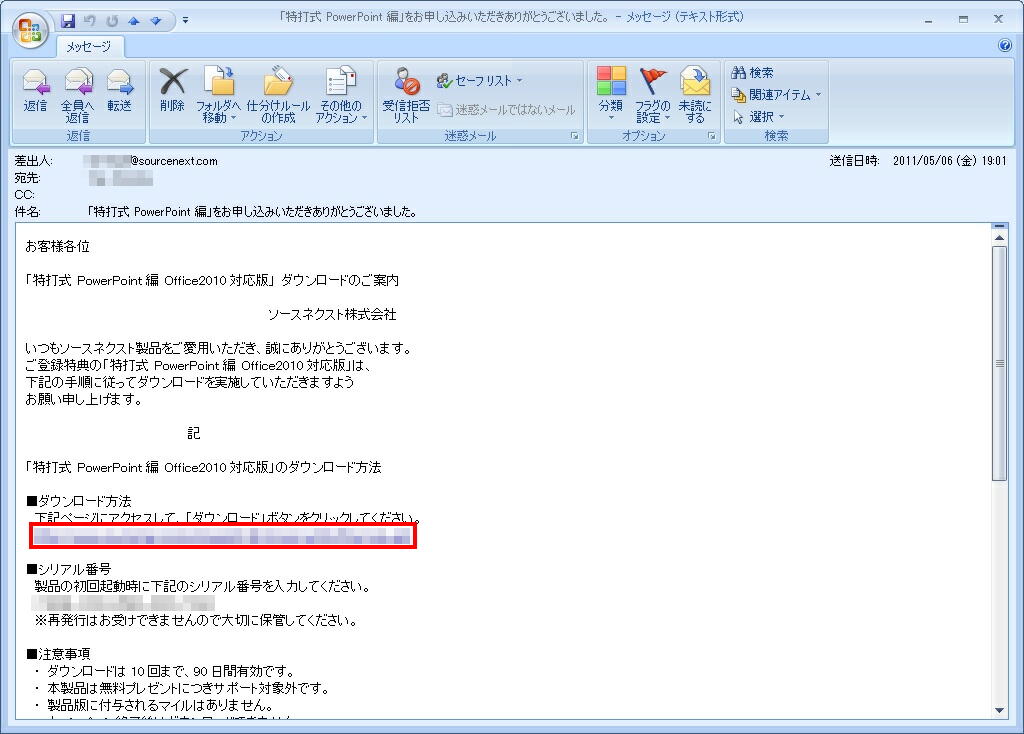Open 迷惑メール group dialog launcher

[x=575, y=136]
